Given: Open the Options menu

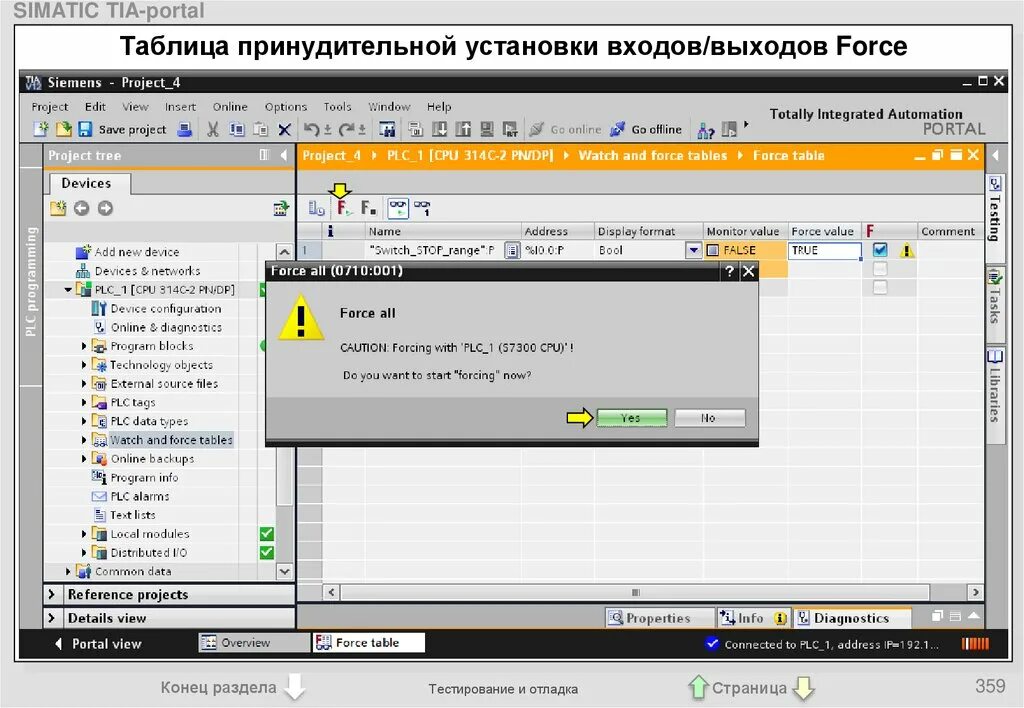Looking at the screenshot, I should [x=285, y=106].
